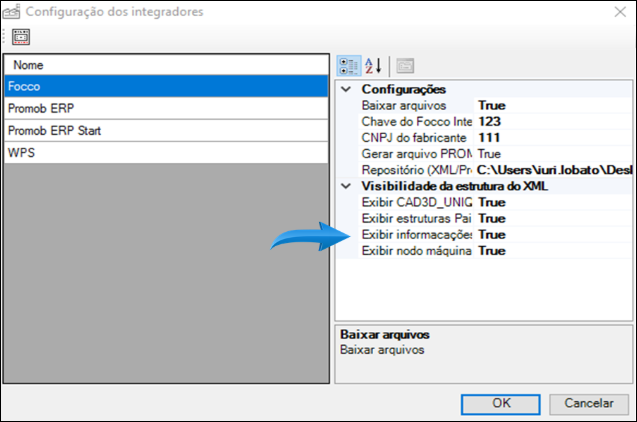The height and width of the screenshot is (422, 637).
Task: Click the window icon beside the title
Action: (11, 11)
